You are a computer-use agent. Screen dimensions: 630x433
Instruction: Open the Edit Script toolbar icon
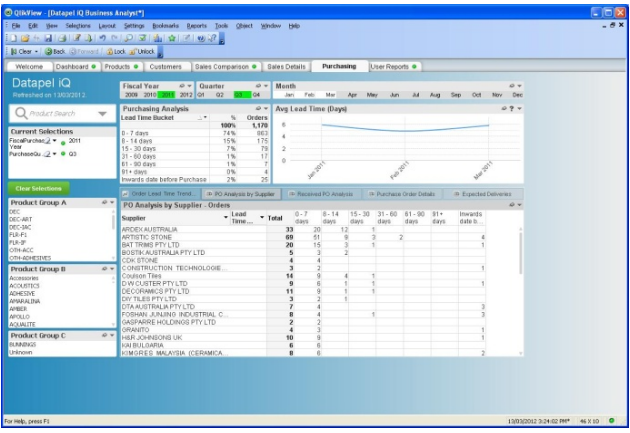pyautogui.click(x=77, y=38)
